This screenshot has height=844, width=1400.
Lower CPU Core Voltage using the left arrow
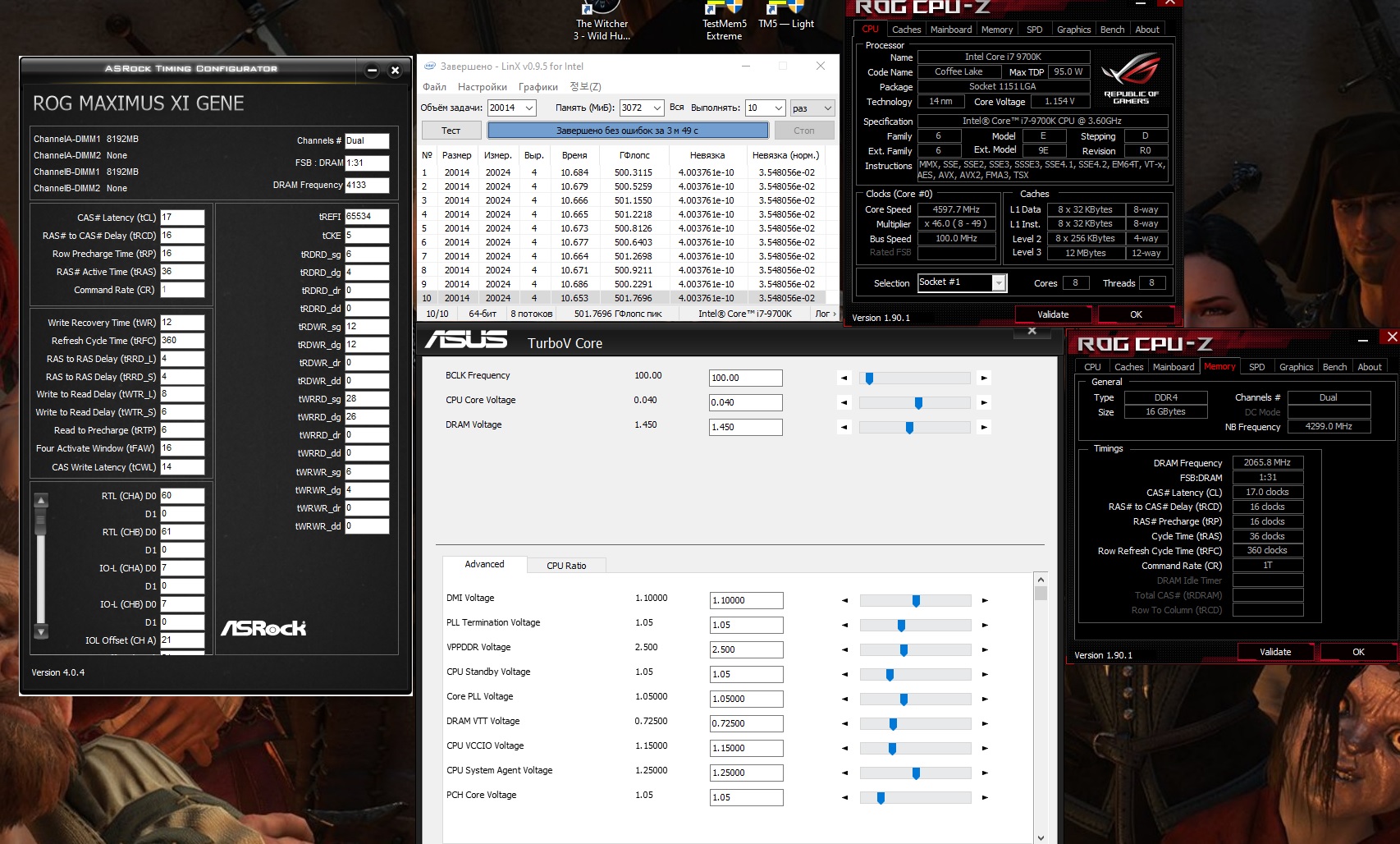click(x=844, y=403)
